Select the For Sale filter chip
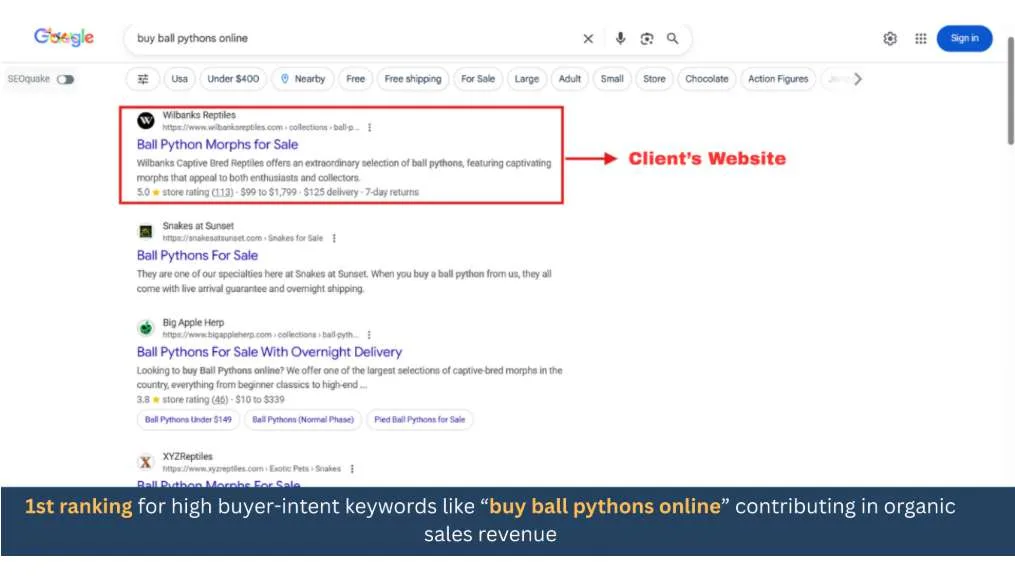 478,79
